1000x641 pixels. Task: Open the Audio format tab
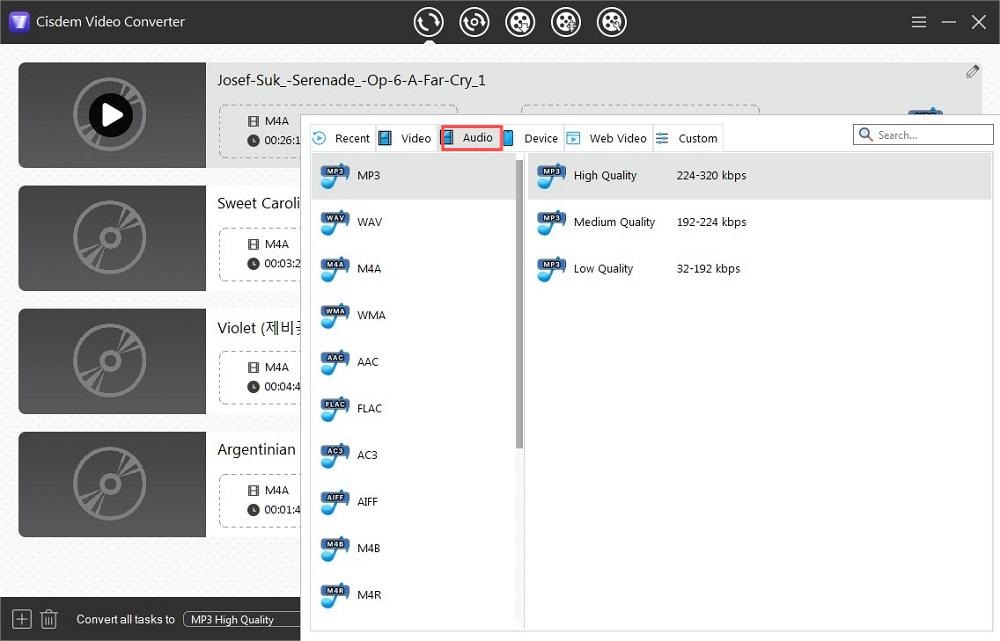click(x=471, y=138)
